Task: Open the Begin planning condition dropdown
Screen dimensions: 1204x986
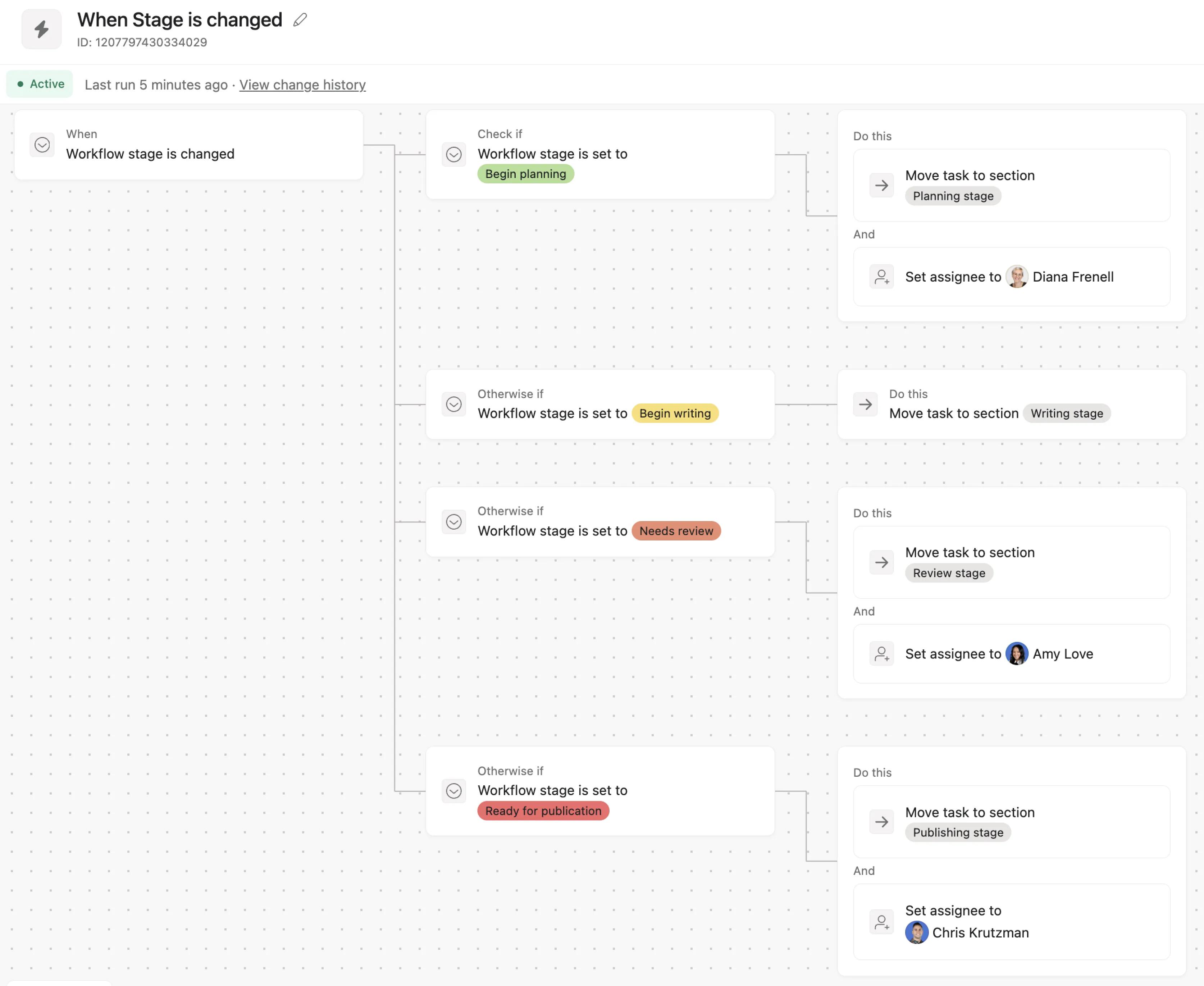Action: tap(453, 155)
